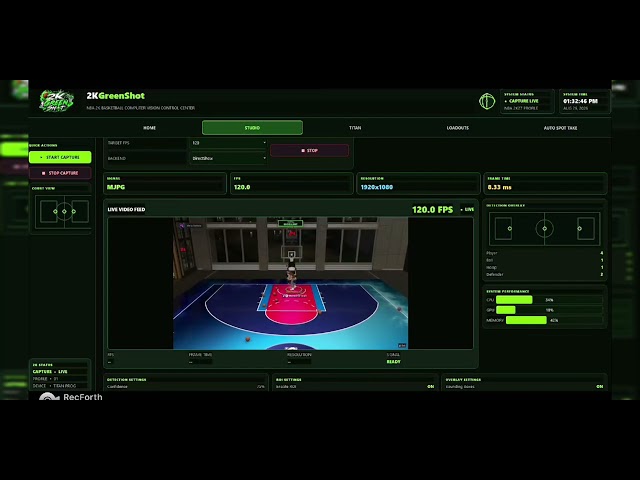The image size is (640, 480).
Task: Click the MJPG format value
Action: [116, 187]
